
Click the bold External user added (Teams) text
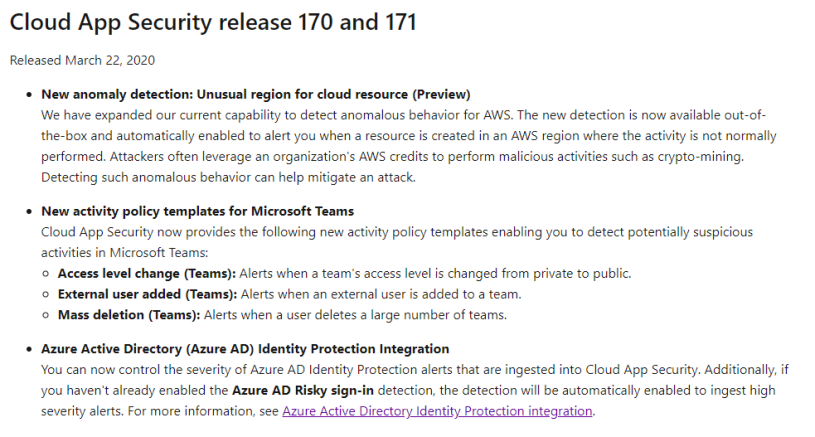[145, 294]
